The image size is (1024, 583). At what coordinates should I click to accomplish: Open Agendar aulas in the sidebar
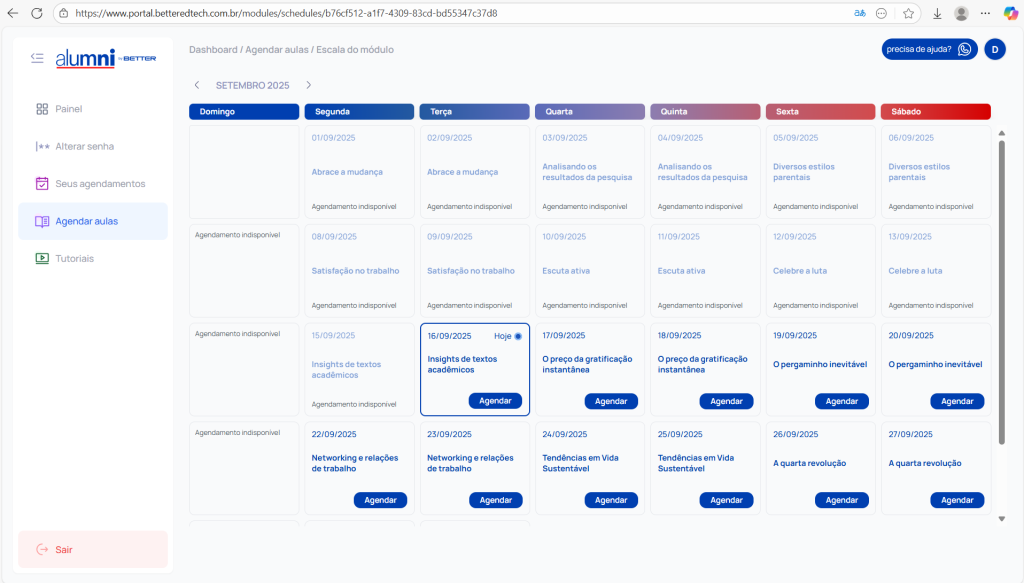tap(86, 221)
